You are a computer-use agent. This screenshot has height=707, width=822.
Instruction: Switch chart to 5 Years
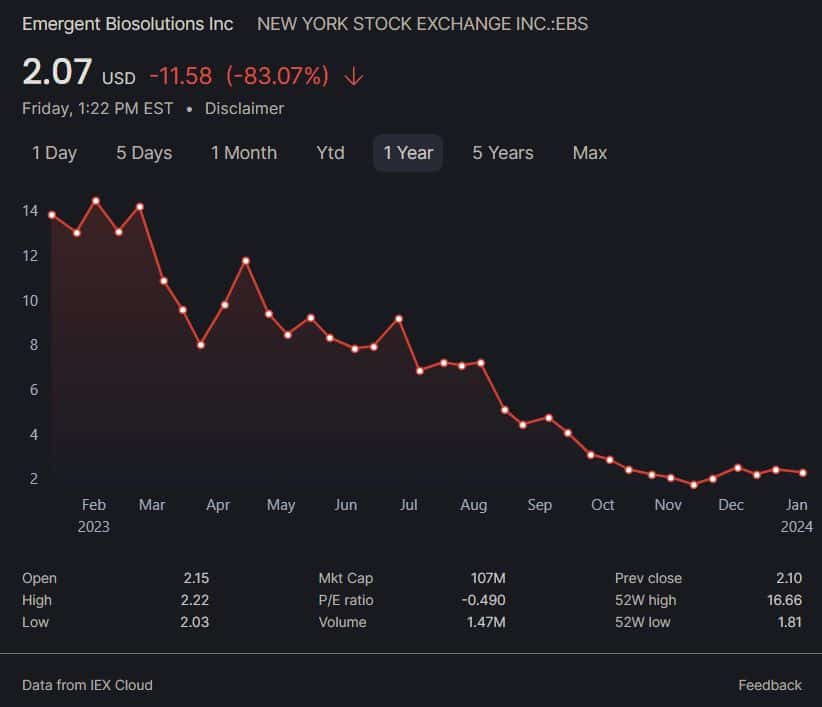click(x=503, y=153)
